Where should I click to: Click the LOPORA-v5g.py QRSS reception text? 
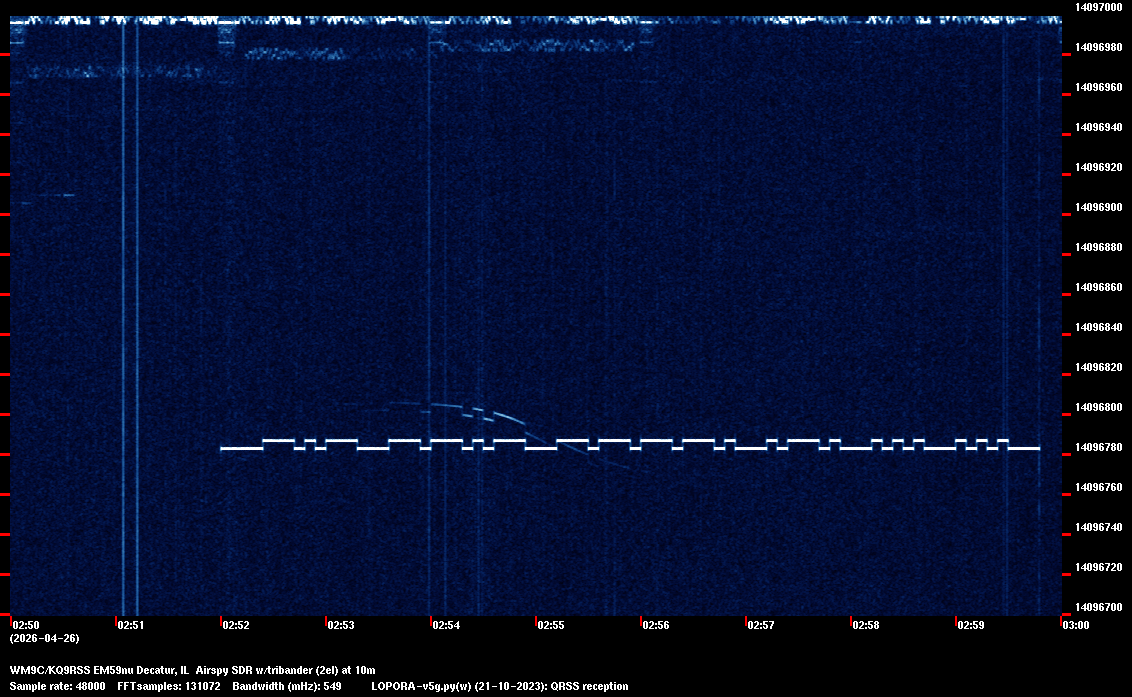[500, 686]
